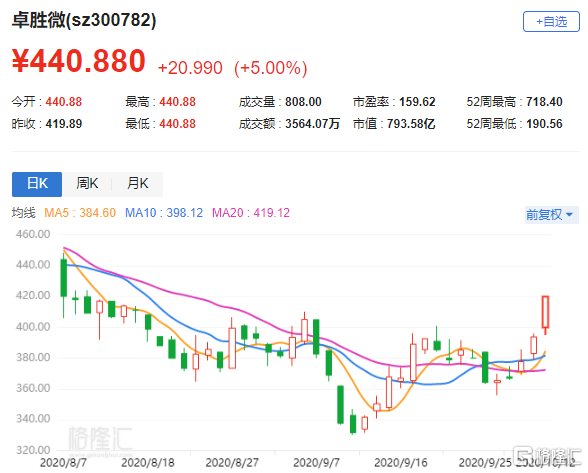Viewport: 588px width, 473px height.
Task: Click the 昨收 value 419.89
Action: 63,124
